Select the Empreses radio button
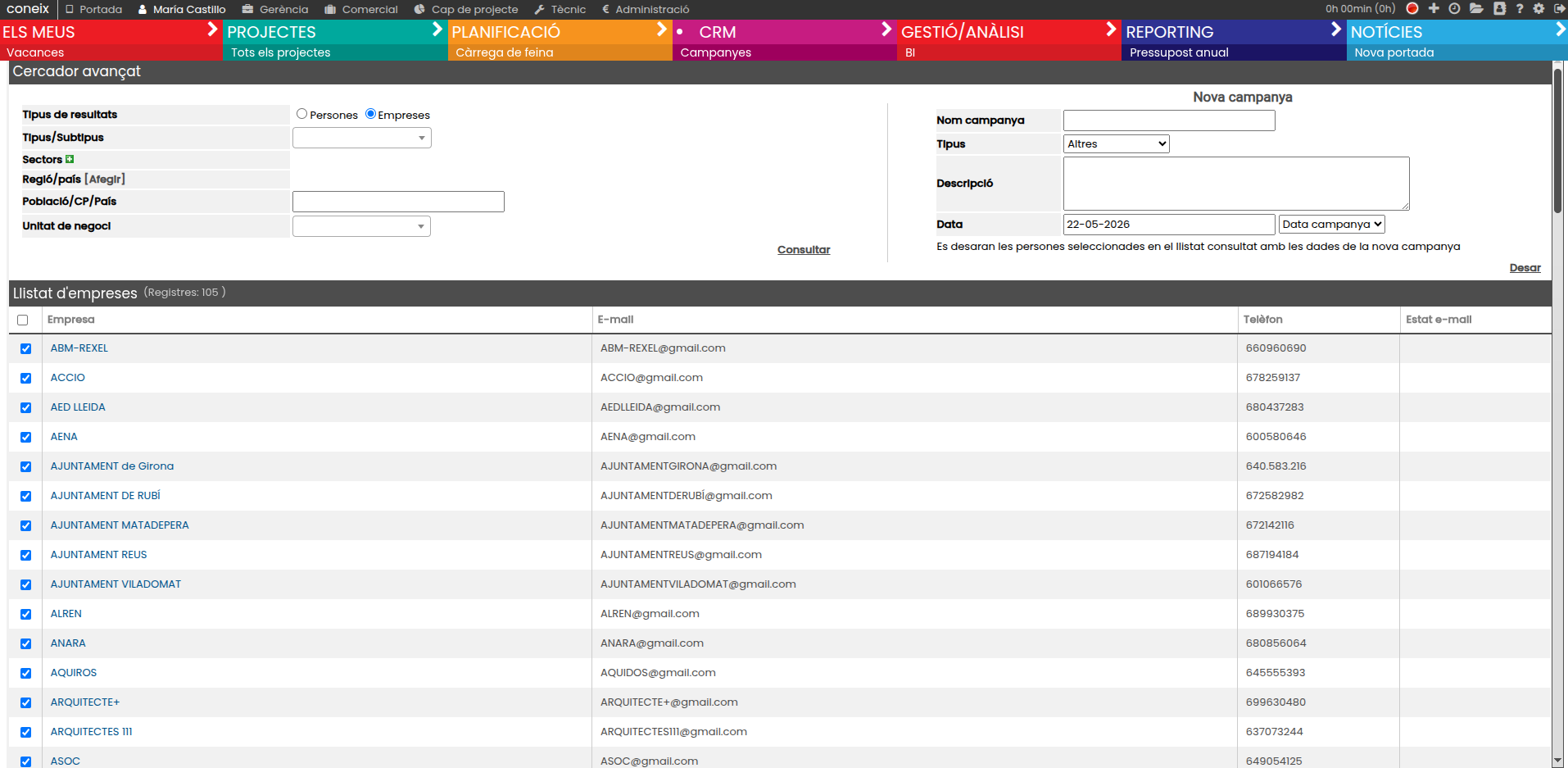The image size is (1568, 768). click(x=370, y=114)
